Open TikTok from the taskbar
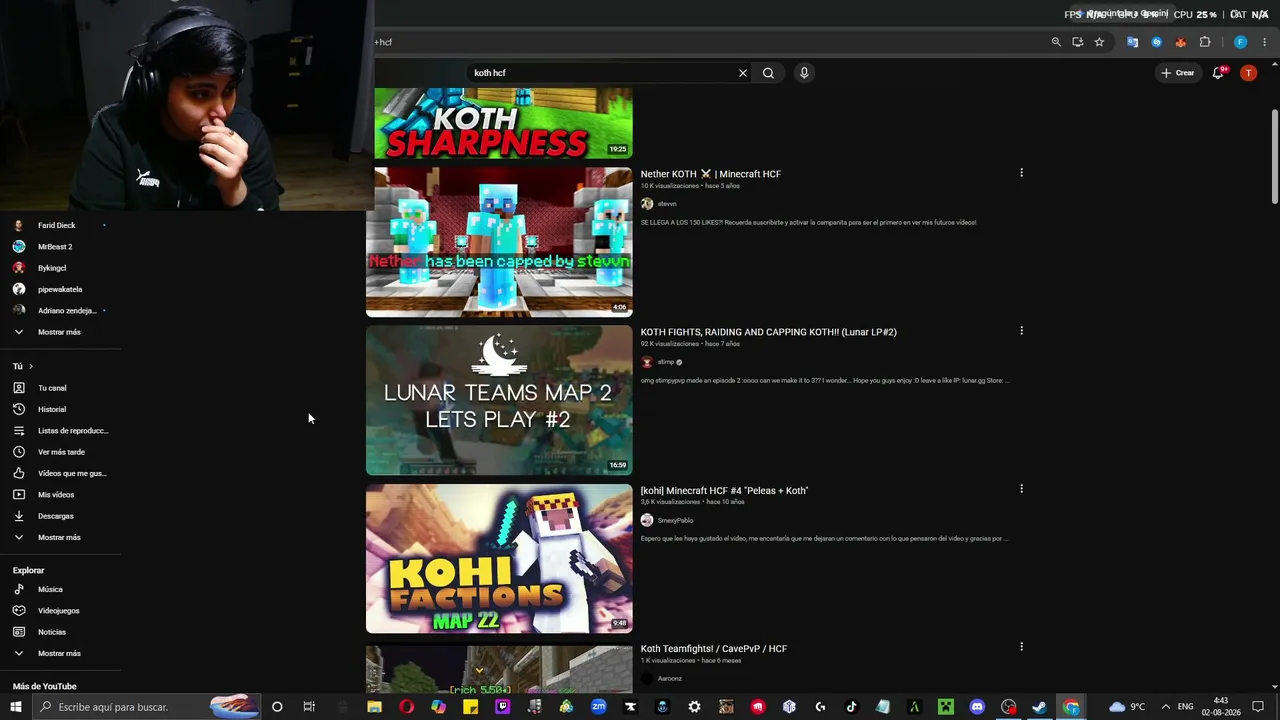 pos(851,707)
